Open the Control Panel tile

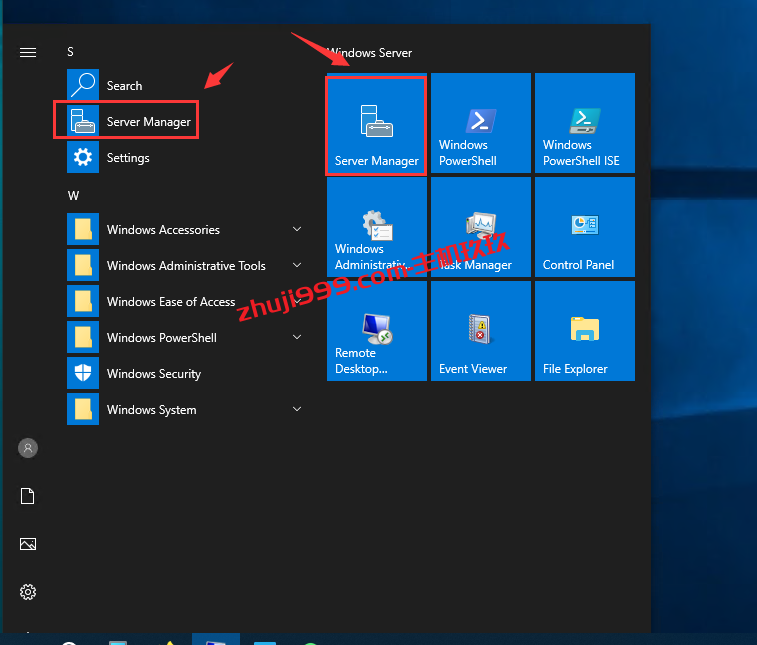point(585,227)
